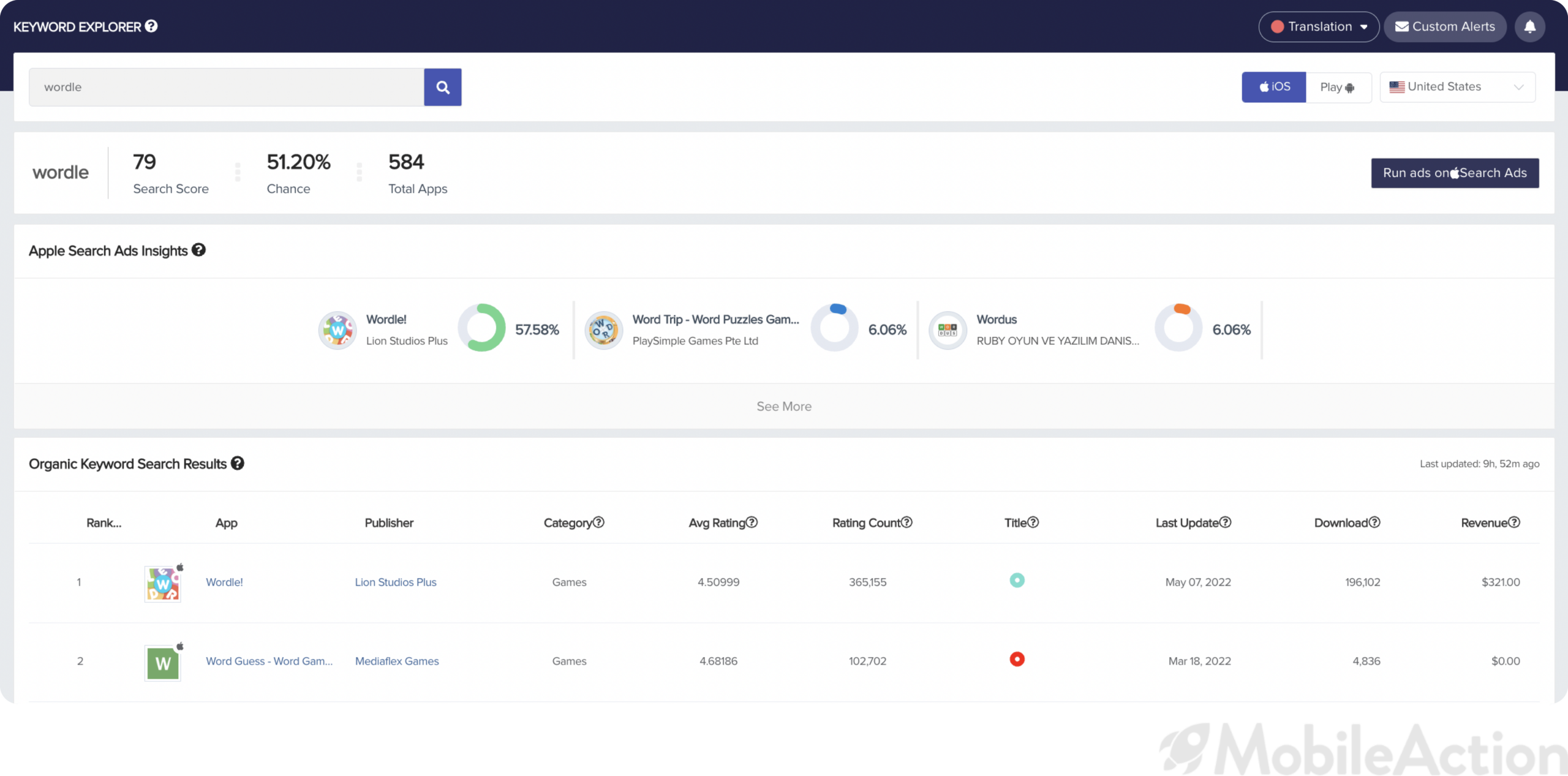1568x776 pixels.
Task: Click the 365,155 rating count cell
Action: [868, 582]
